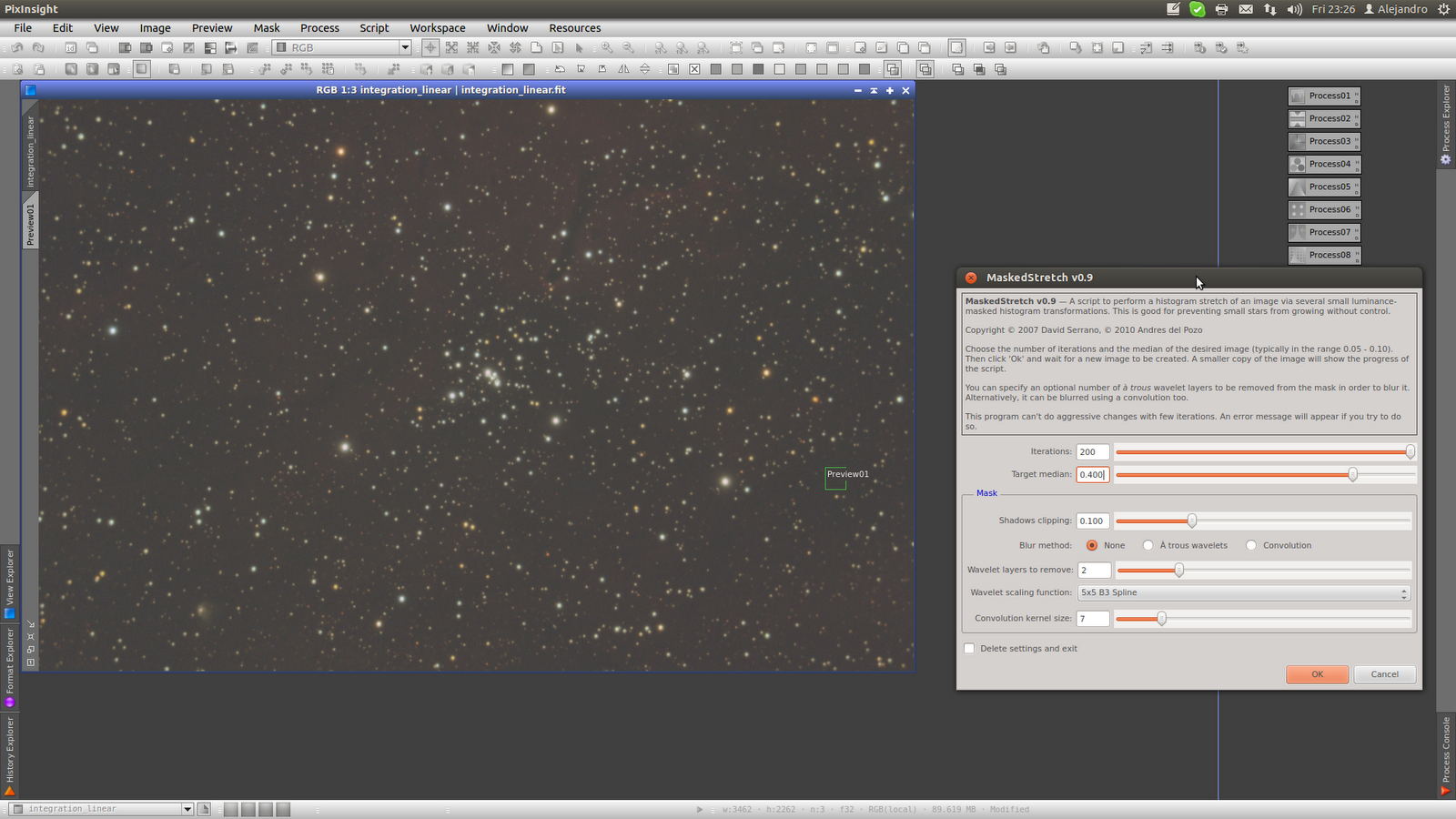Select the None blur method radio
Screen dimensions: 1456x819
tap(1092, 545)
